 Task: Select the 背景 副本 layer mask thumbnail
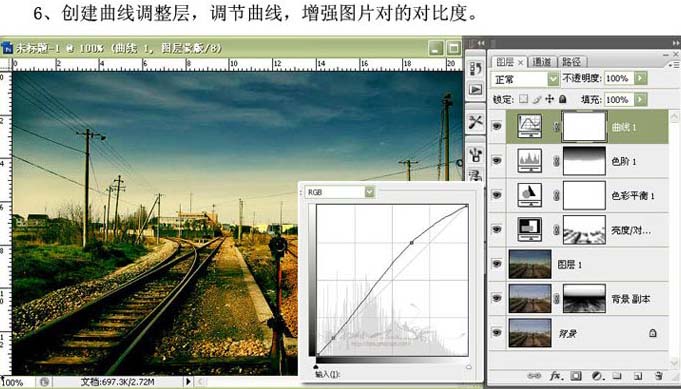point(584,298)
